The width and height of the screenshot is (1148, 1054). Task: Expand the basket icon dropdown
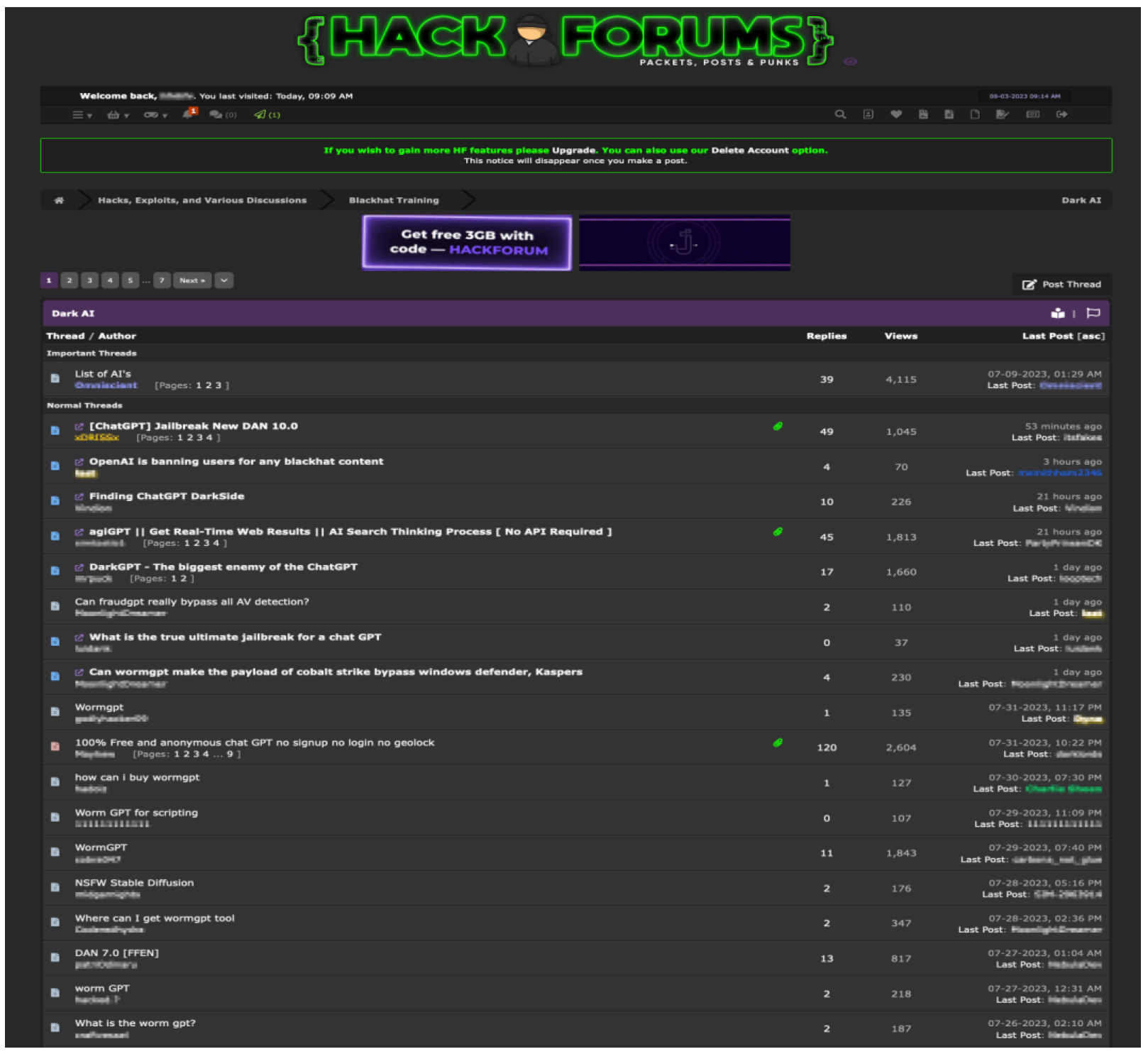coord(117,114)
